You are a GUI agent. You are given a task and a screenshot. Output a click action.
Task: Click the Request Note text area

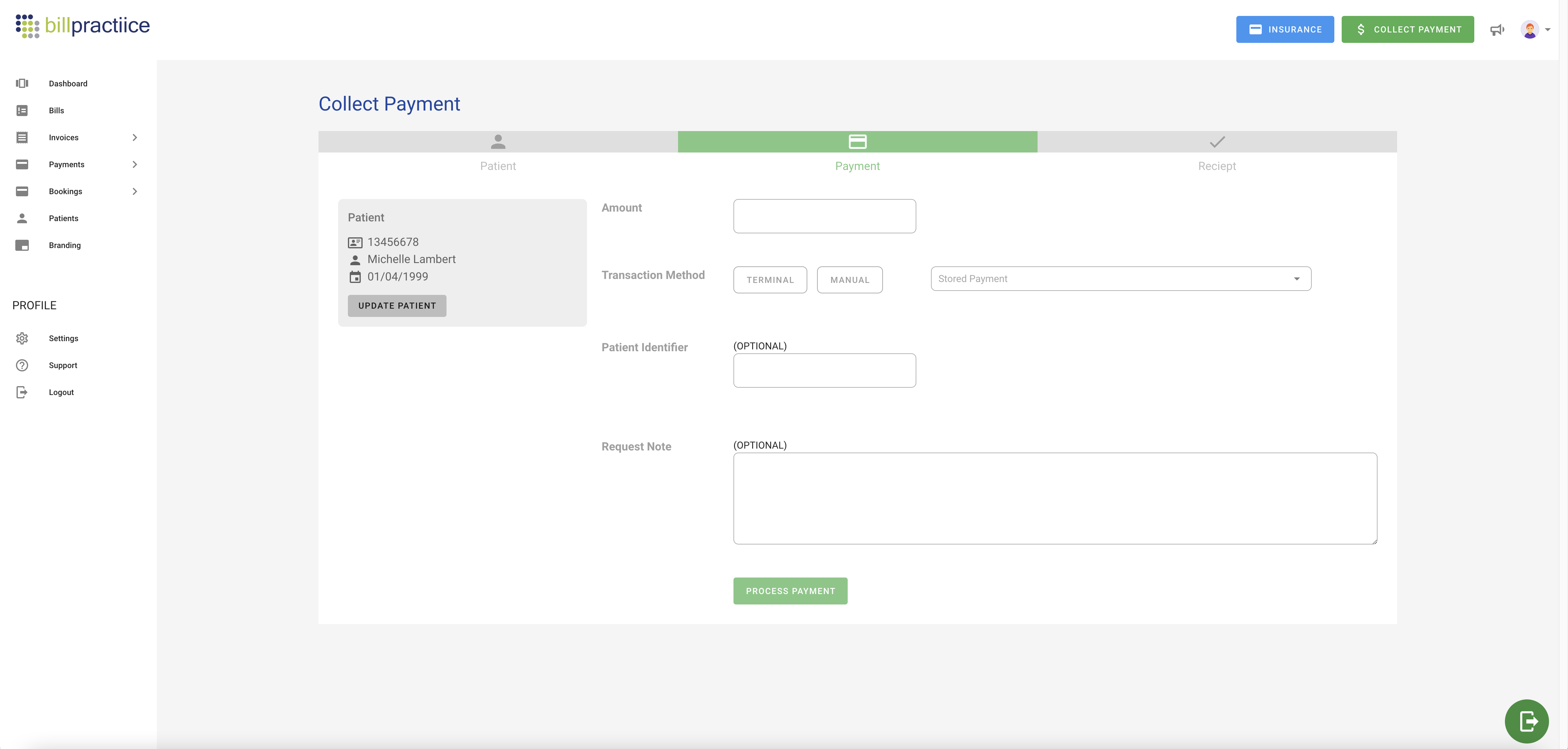(x=1054, y=498)
